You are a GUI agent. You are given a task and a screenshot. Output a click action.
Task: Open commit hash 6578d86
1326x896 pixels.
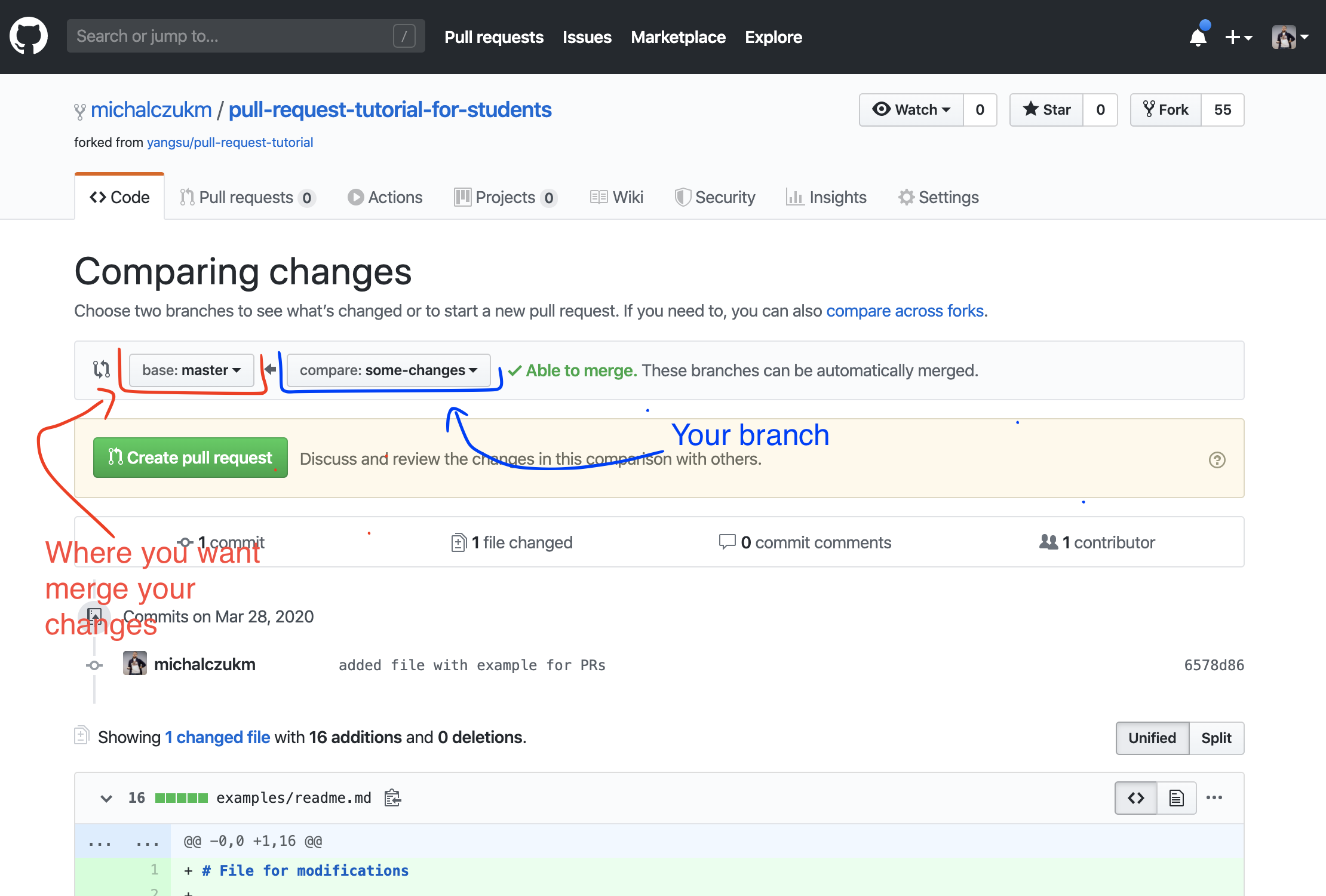(x=1214, y=665)
